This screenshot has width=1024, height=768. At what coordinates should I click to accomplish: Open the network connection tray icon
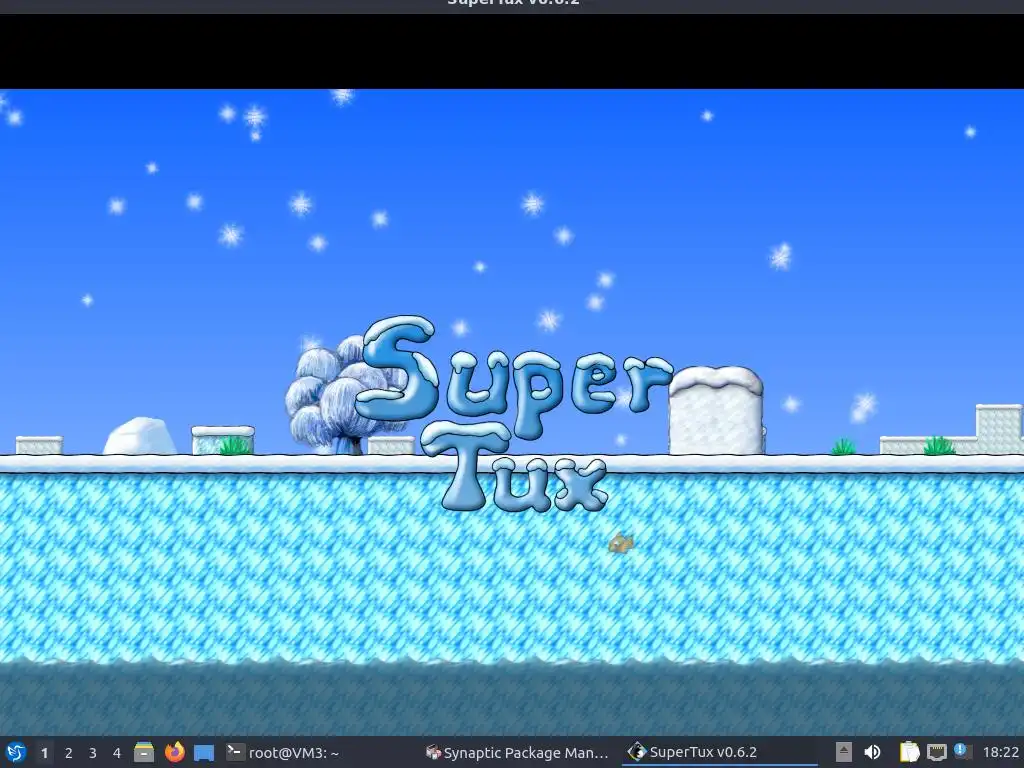coord(936,752)
